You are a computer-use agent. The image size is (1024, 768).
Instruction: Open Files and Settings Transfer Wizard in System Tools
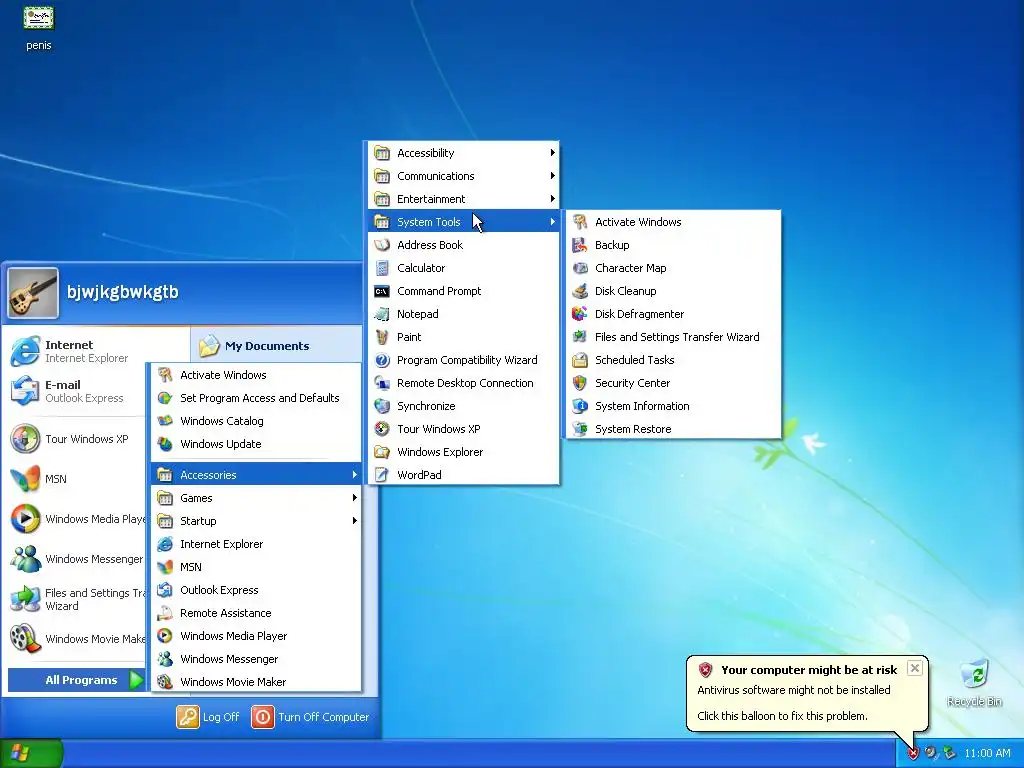pos(673,337)
